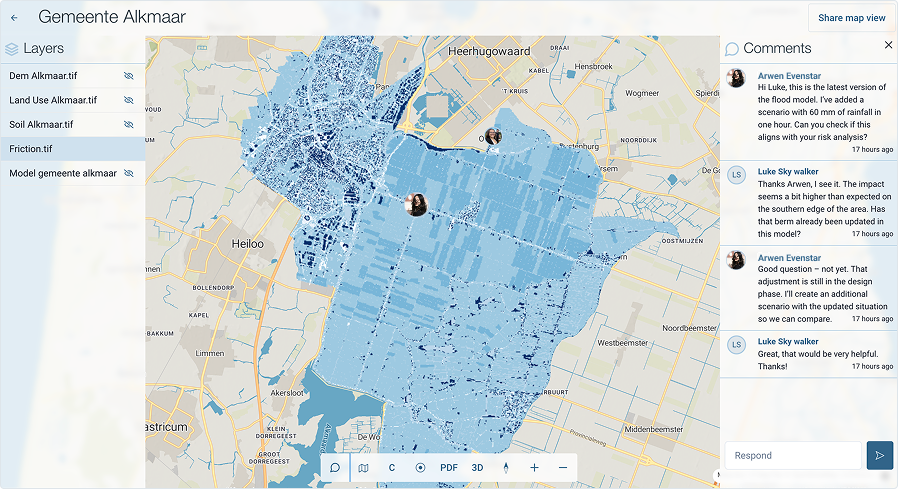Screen dimensions: 898x489
Task: Close the Comments panel
Action: click(888, 45)
